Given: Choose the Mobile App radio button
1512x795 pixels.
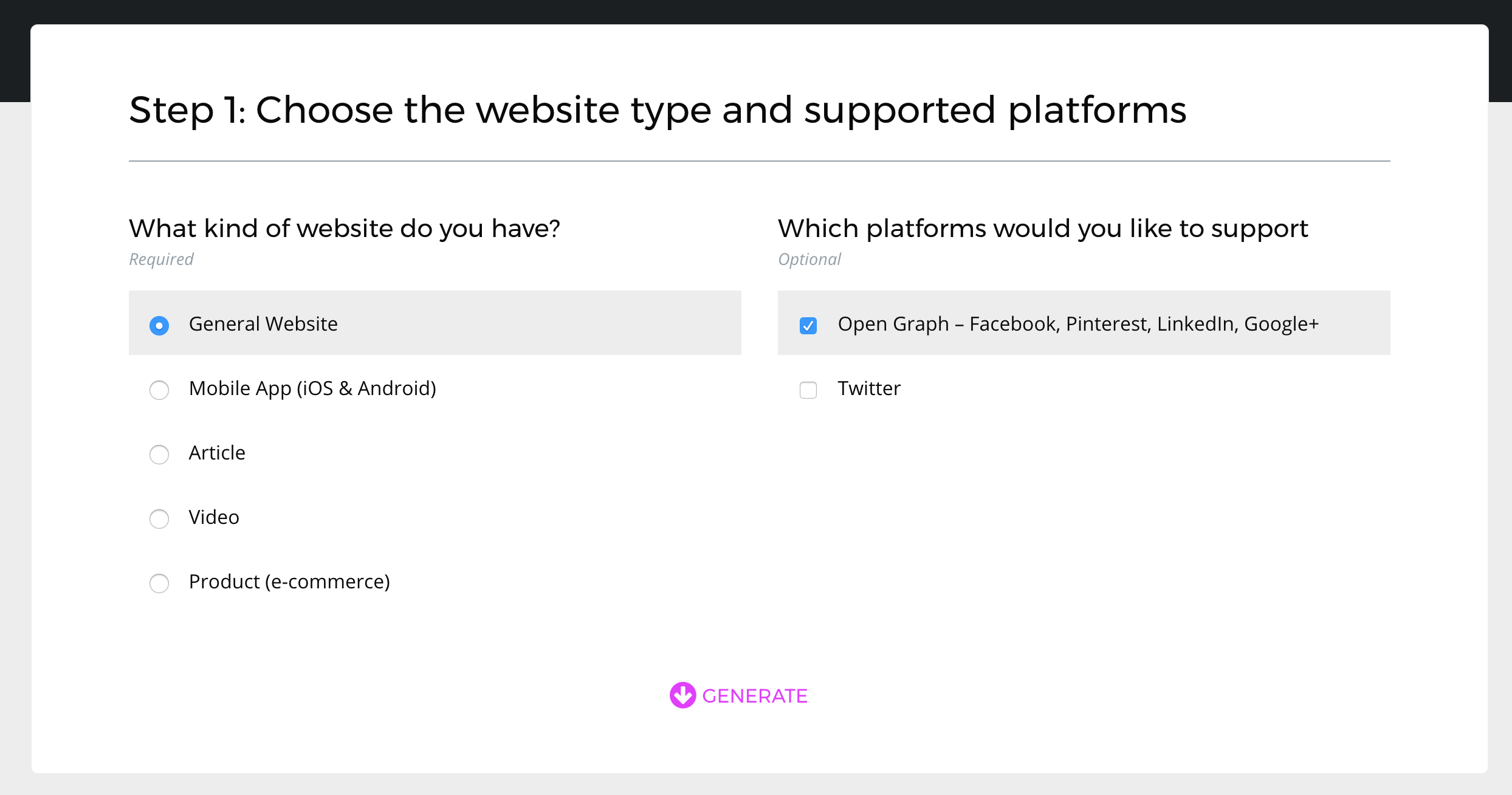Looking at the screenshot, I should point(159,390).
